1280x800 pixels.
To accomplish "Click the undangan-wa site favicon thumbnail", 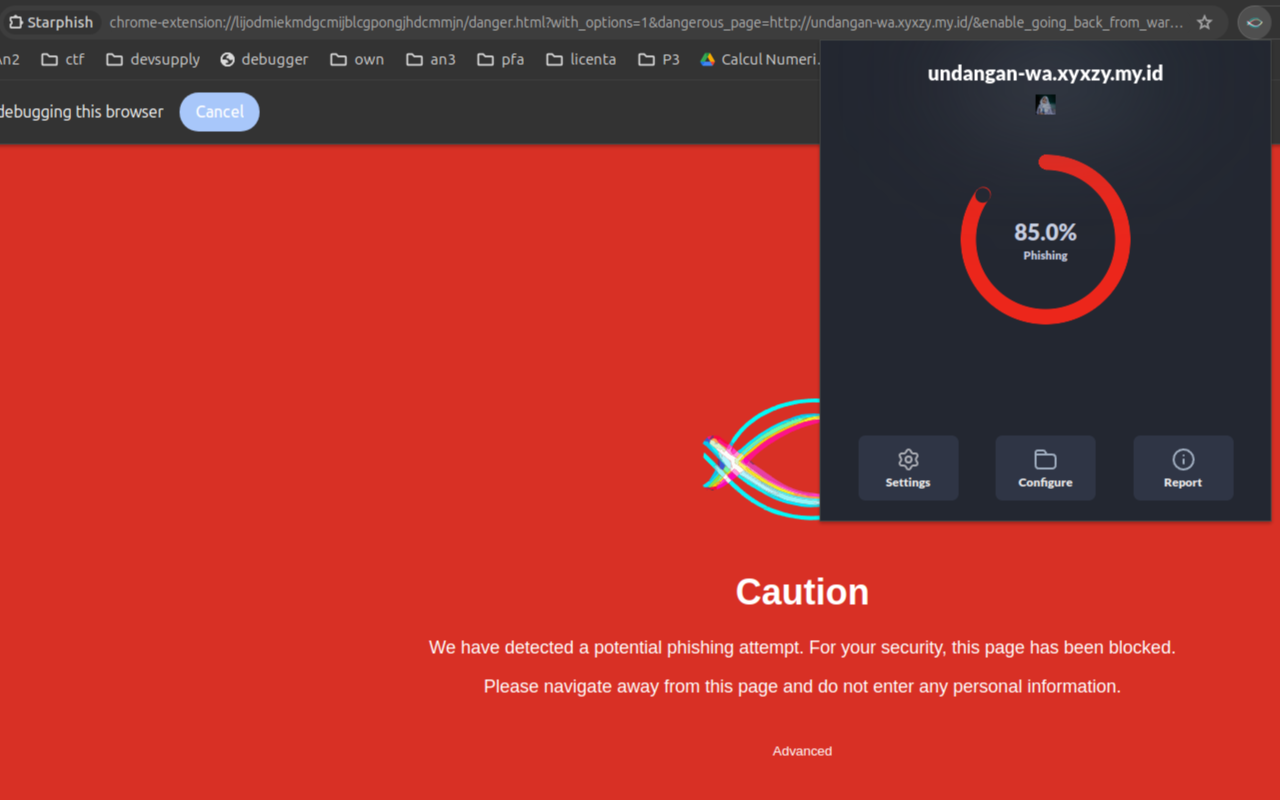I will point(1045,103).
